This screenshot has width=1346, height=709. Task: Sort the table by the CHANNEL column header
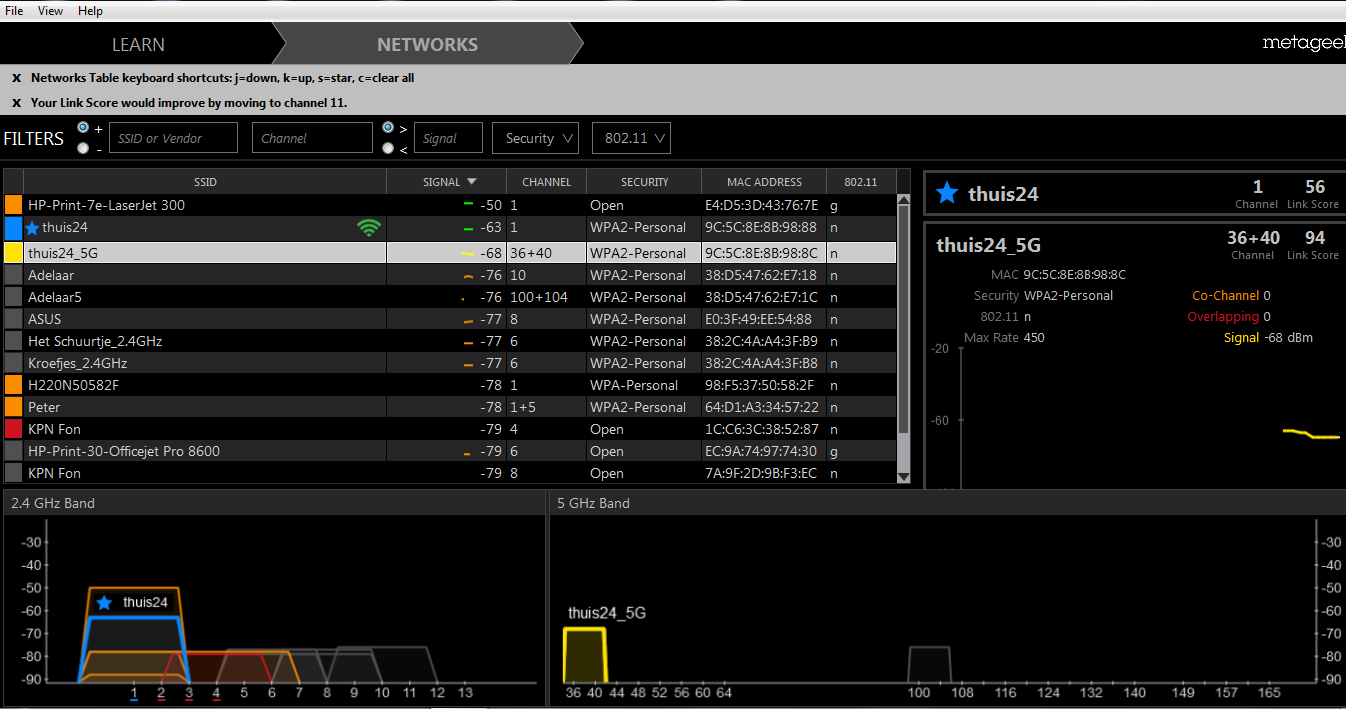coord(546,182)
